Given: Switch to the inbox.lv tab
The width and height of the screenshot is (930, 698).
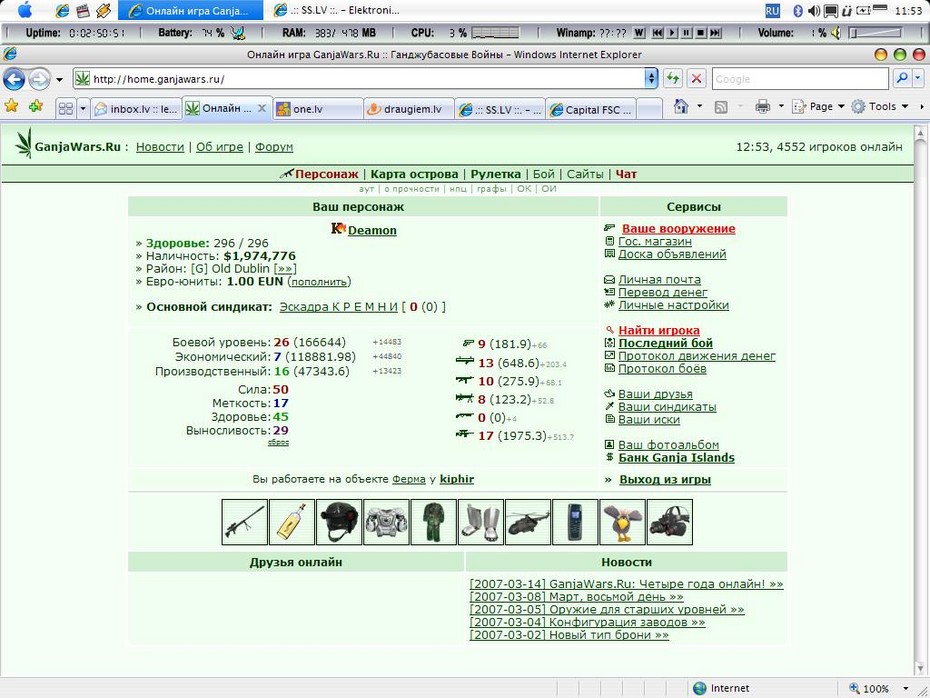Looking at the screenshot, I should (136, 109).
